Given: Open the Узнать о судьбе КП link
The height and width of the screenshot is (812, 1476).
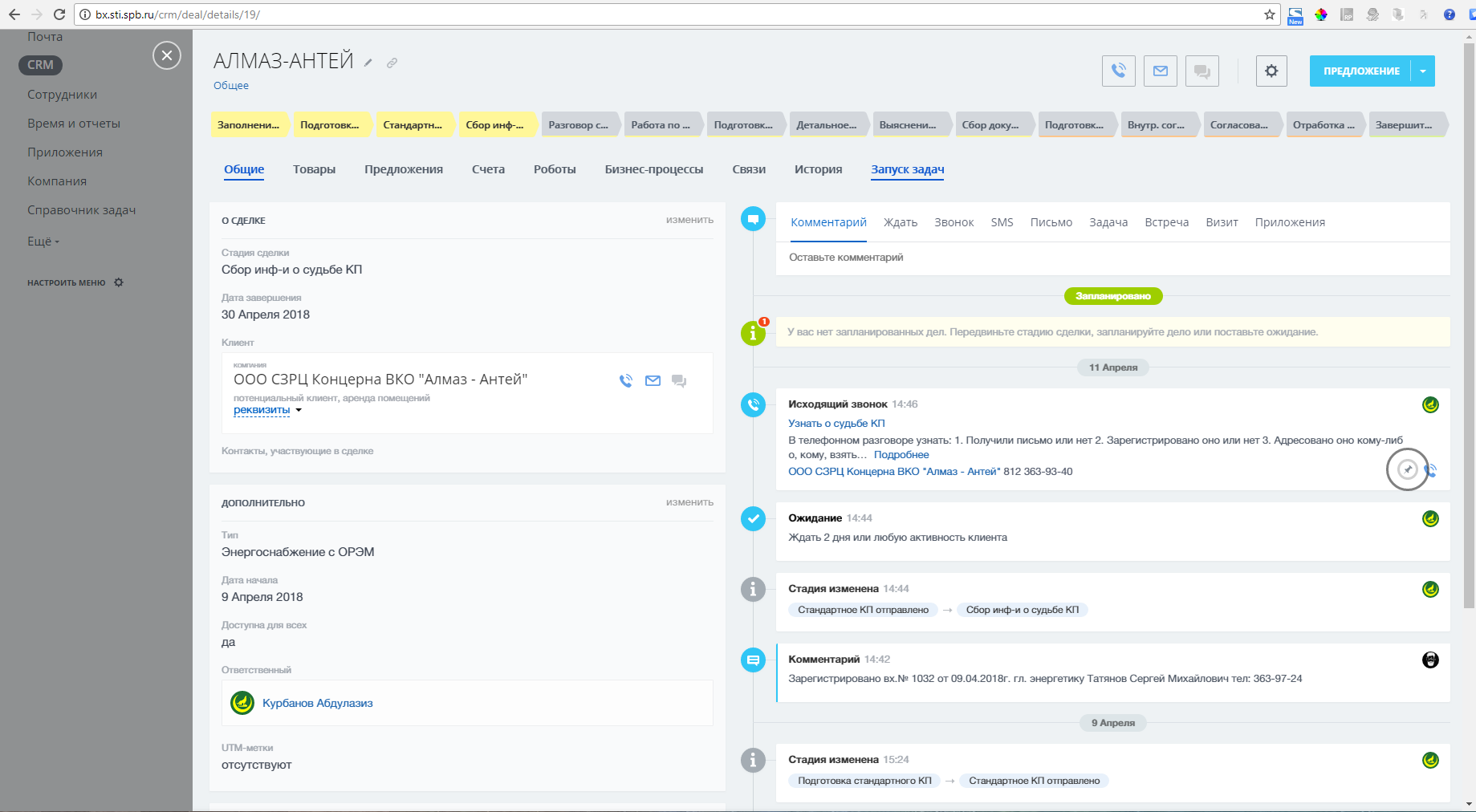Looking at the screenshot, I should click(x=836, y=423).
